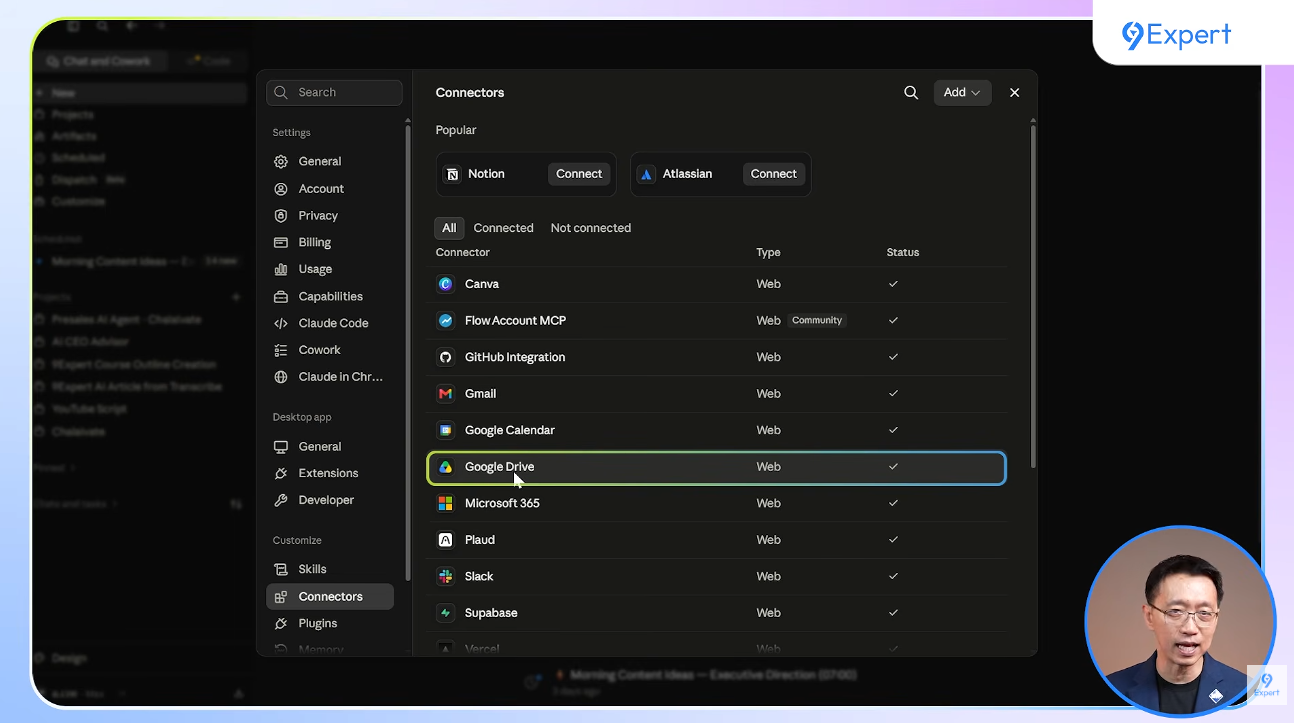Close the settings dialog
Viewport: 1294px width, 723px height.
(1014, 92)
